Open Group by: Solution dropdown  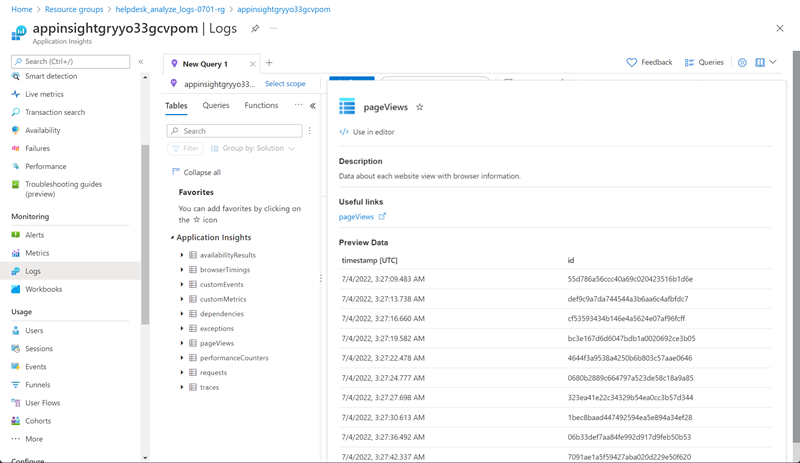click(x=253, y=149)
